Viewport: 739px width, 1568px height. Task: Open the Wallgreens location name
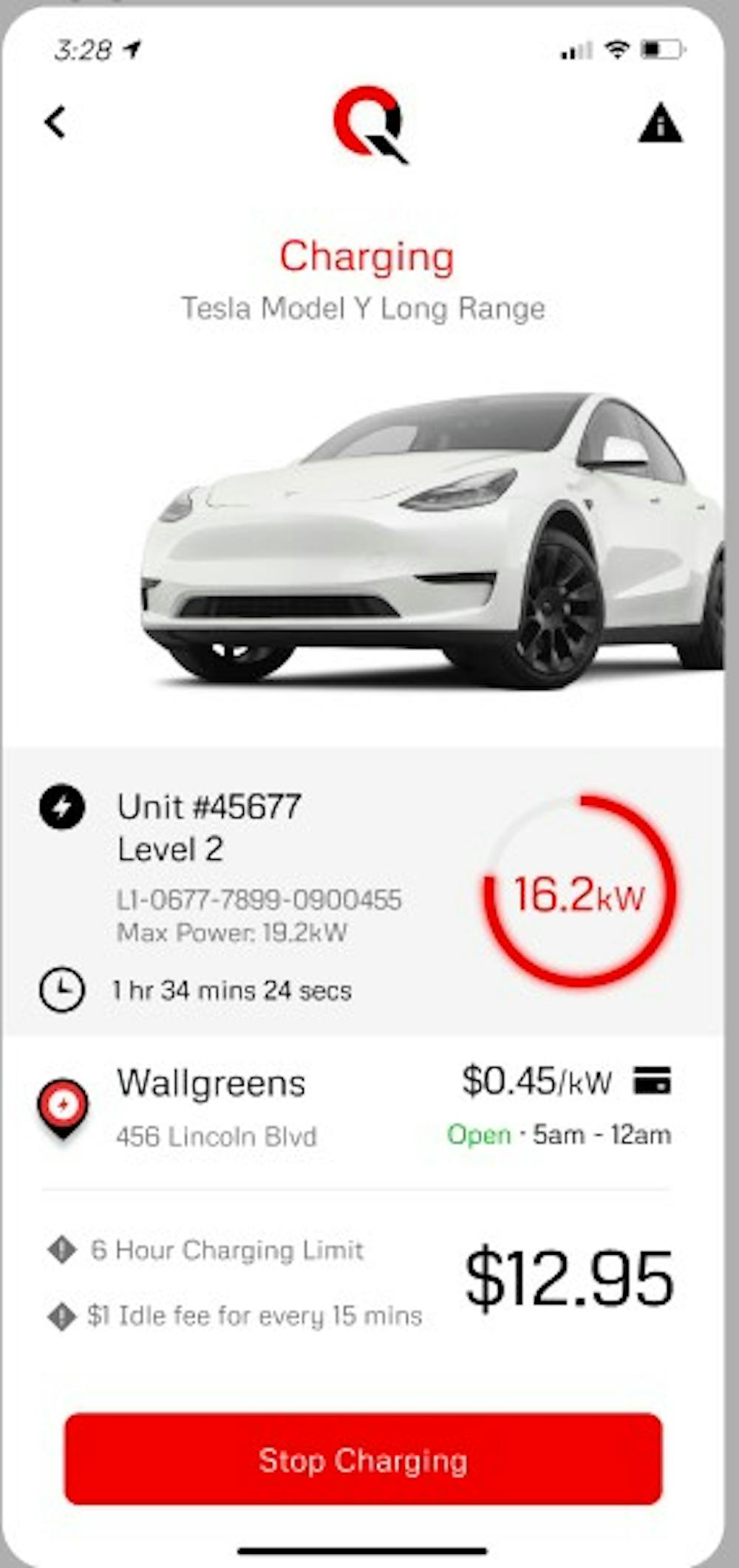point(211,1084)
